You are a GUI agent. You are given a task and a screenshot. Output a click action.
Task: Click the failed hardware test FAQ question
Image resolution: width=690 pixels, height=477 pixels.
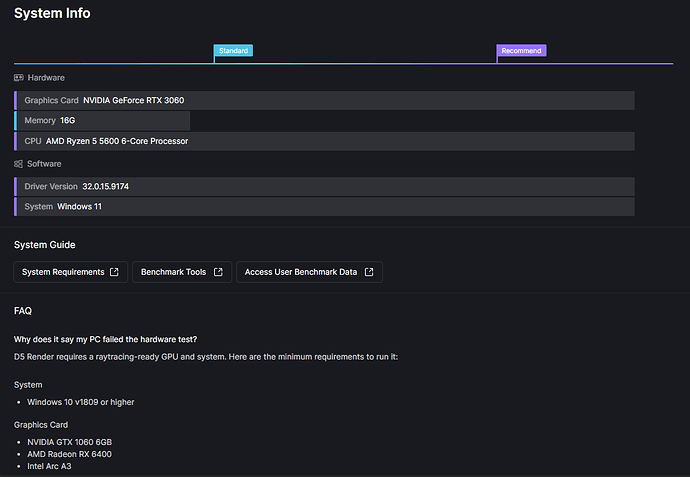point(112,339)
